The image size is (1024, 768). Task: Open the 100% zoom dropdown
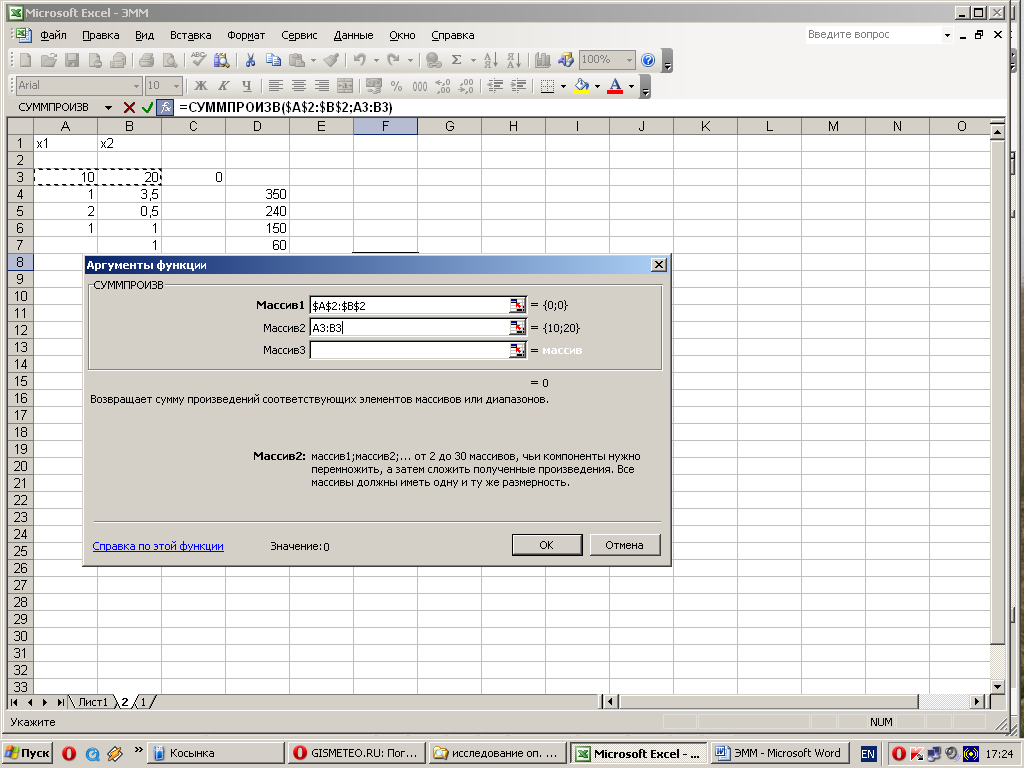(630, 60)
